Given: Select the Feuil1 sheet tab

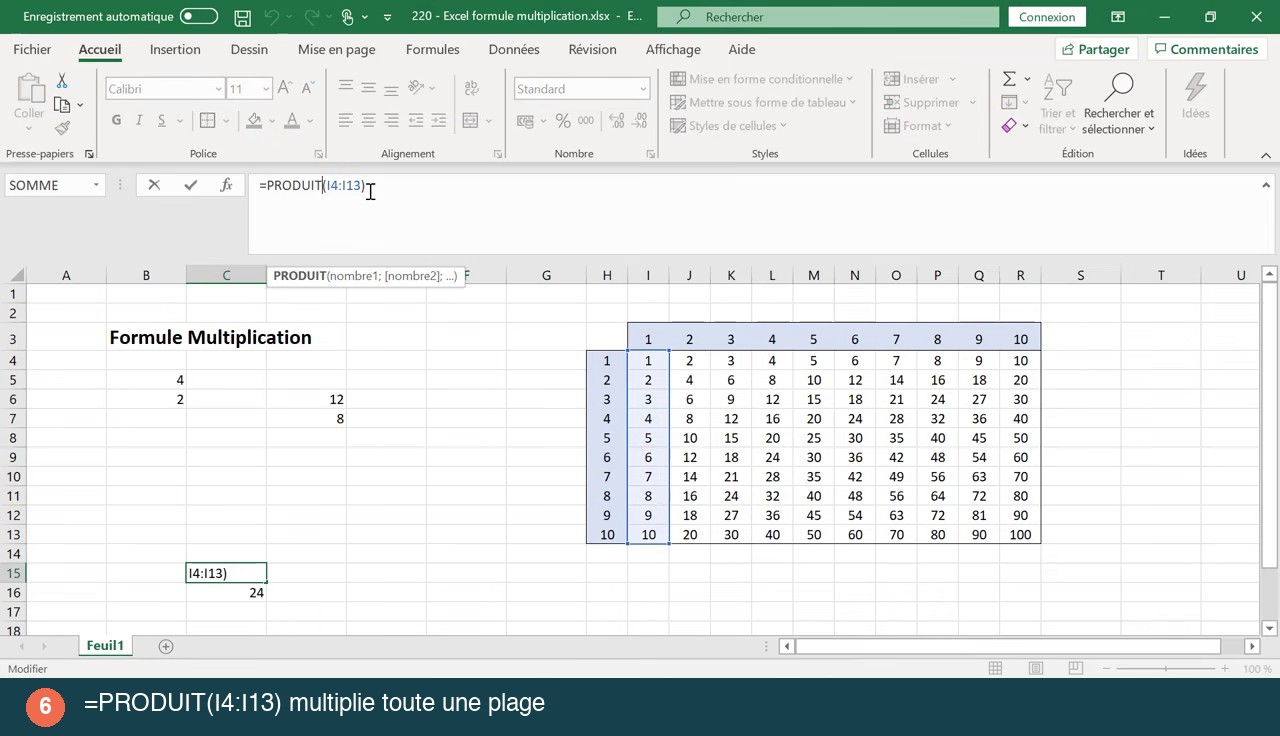Looking at the screenshot, I should 105,646.
